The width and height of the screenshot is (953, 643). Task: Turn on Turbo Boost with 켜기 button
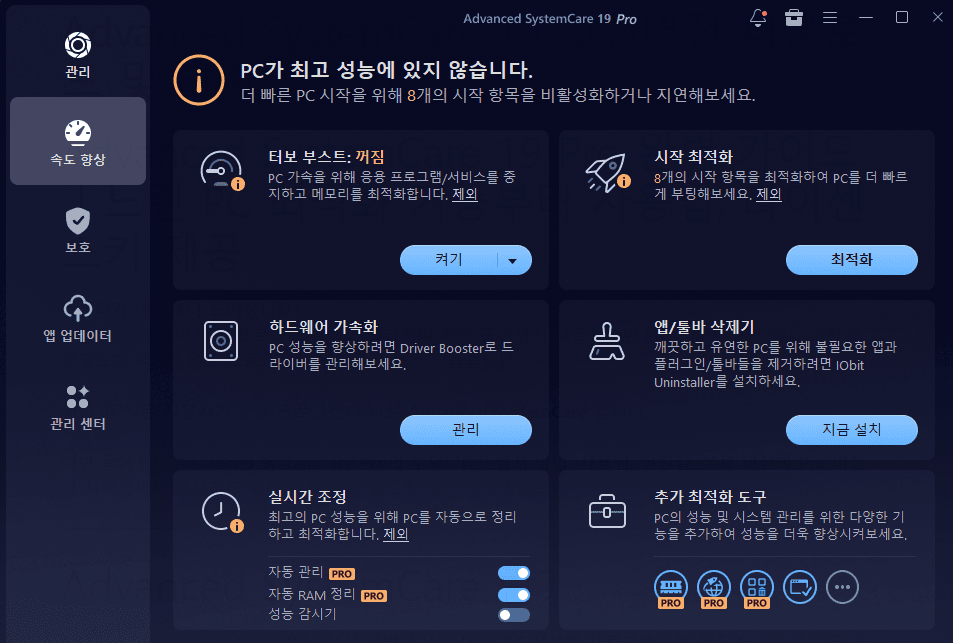point(449,260)
